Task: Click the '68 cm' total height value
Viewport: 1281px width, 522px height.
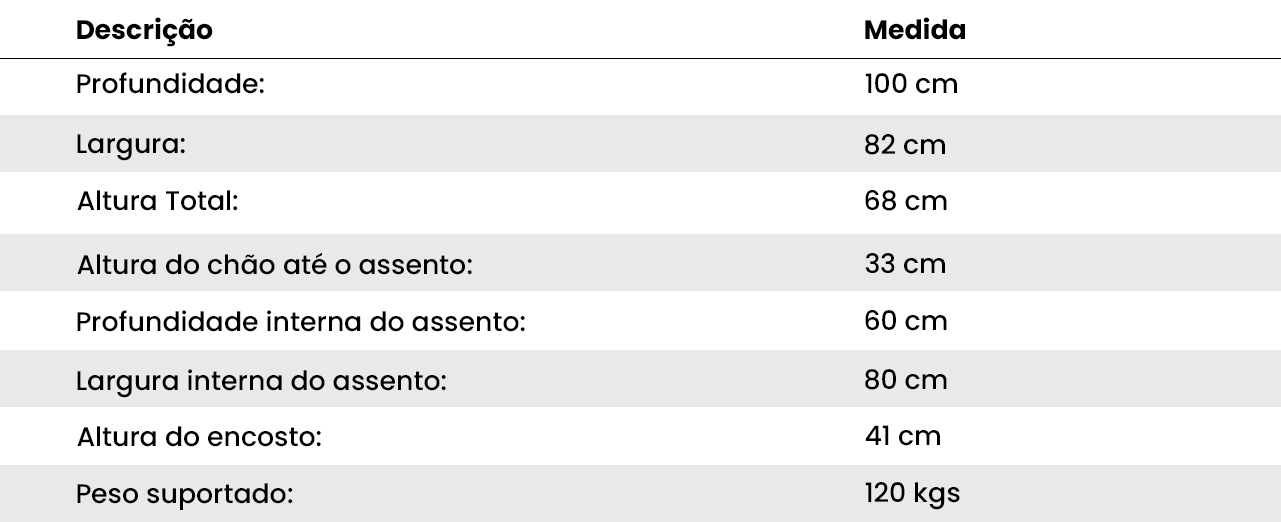Action: tap(905, 201)
